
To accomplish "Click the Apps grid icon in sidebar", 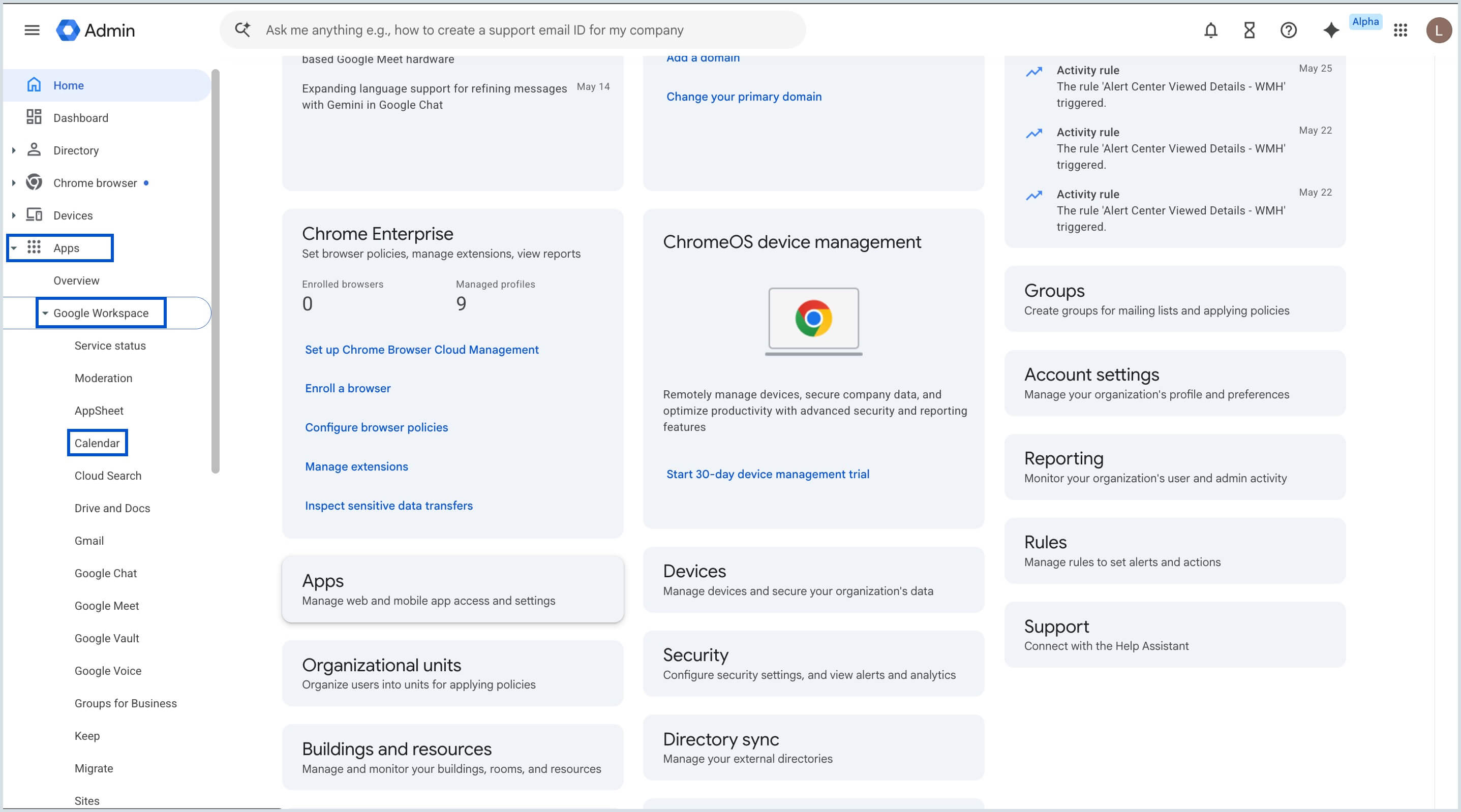I will [34, 247].
